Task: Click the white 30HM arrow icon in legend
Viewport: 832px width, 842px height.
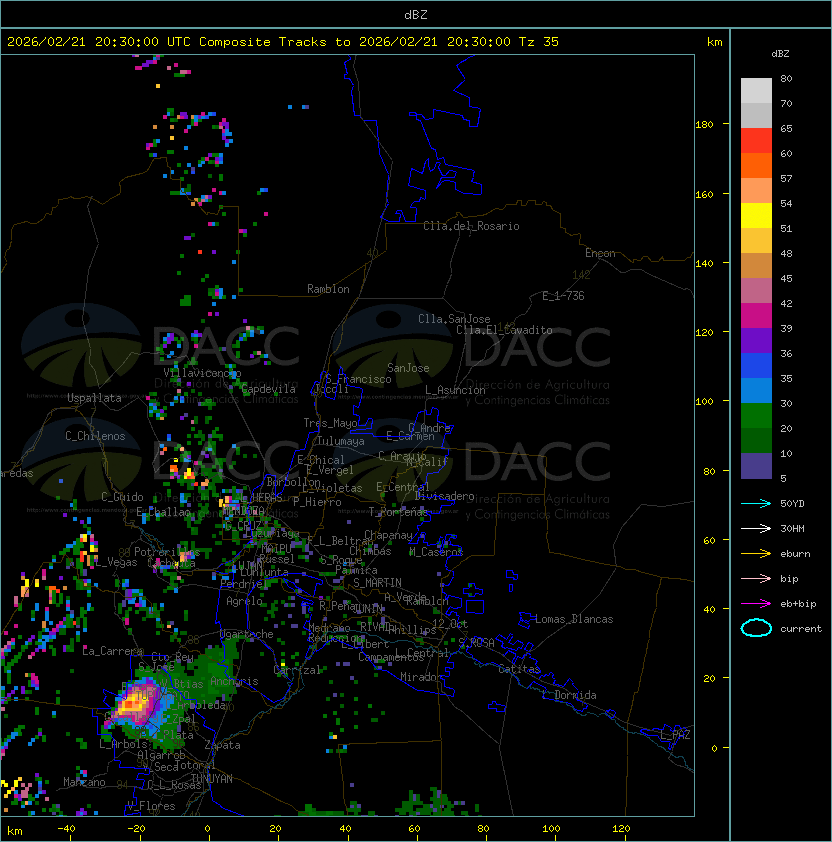Action: [756, 528]
